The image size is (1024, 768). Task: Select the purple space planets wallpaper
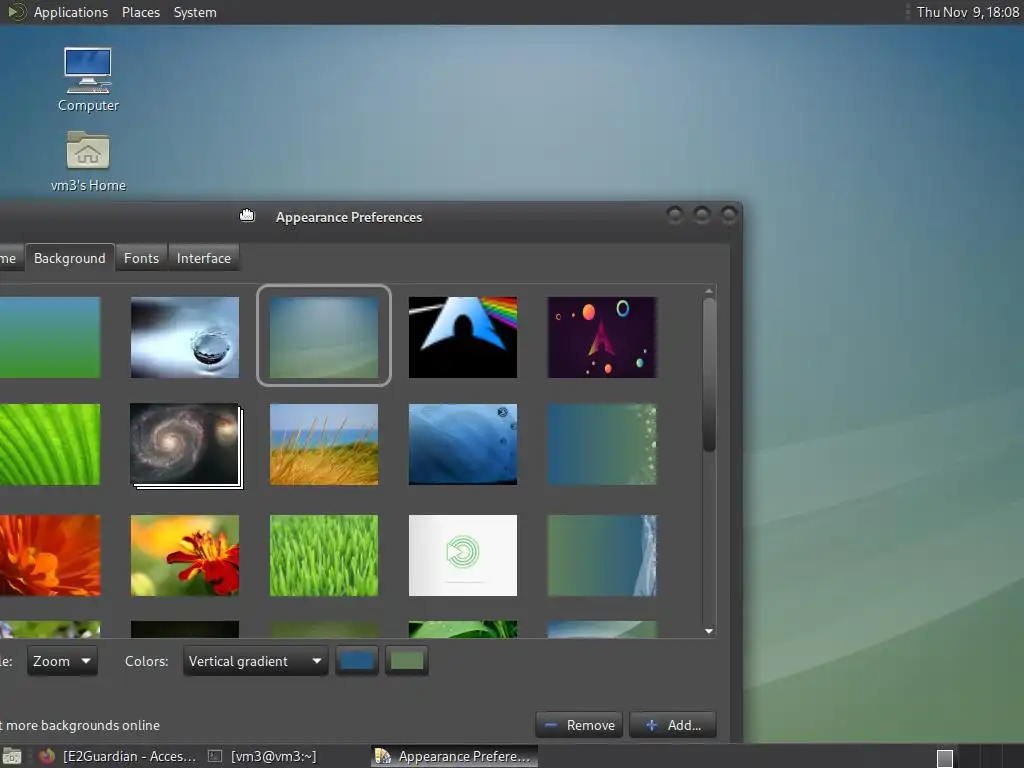[602, 337]
